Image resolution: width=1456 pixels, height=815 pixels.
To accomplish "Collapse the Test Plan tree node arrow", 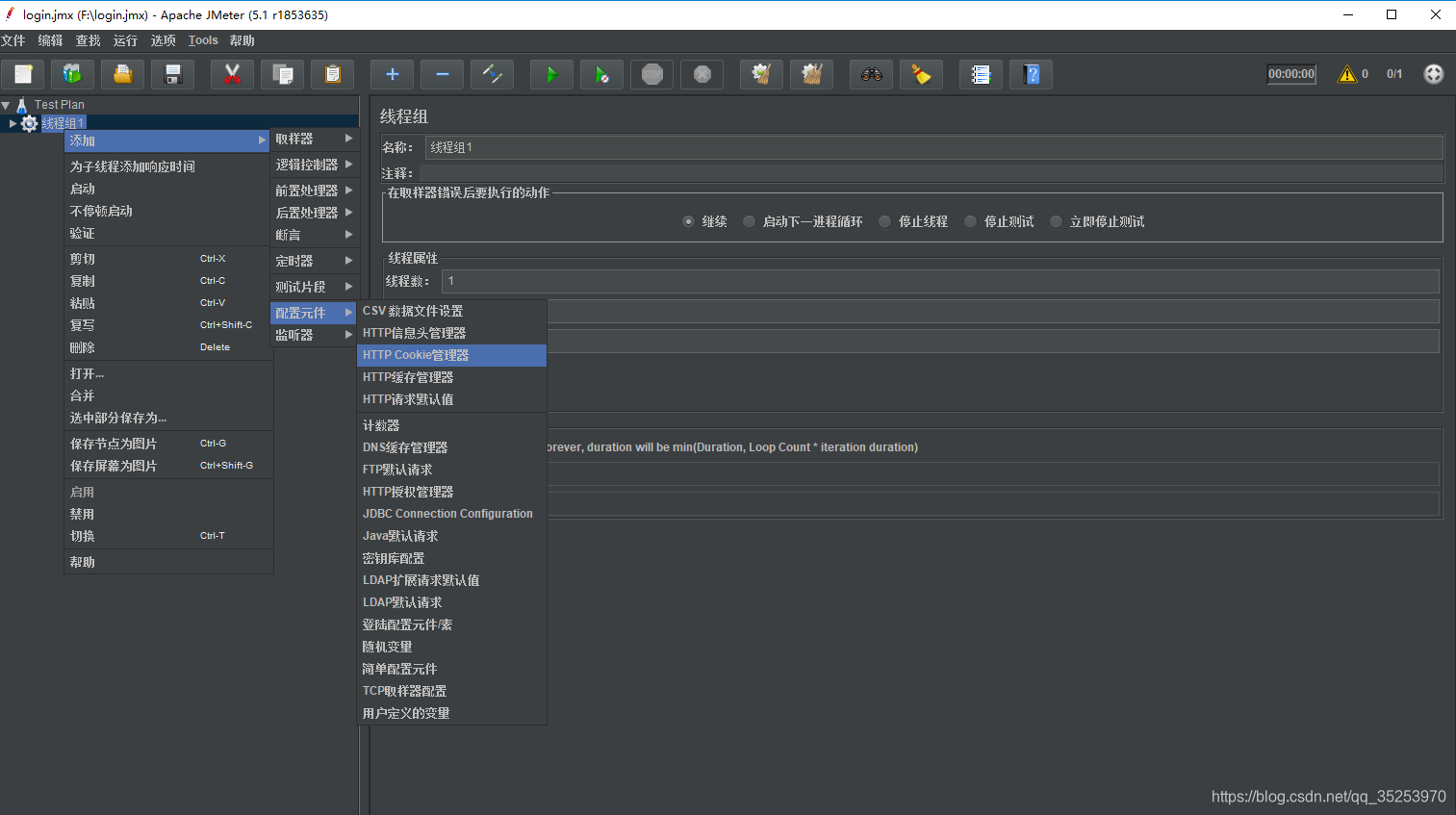I will tap(6, 105).
